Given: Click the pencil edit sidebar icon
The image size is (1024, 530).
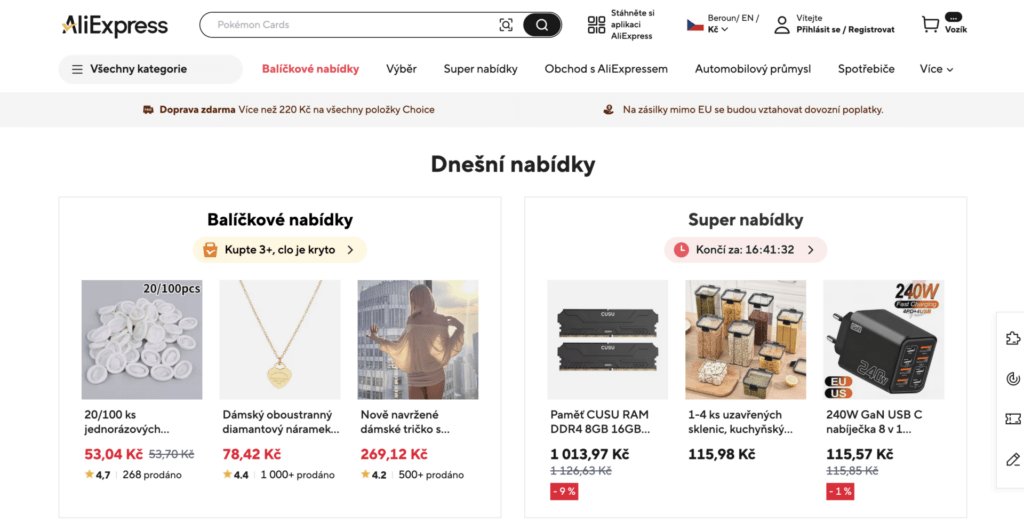Looking at the screenshot, I should [x=1012, y=459].
